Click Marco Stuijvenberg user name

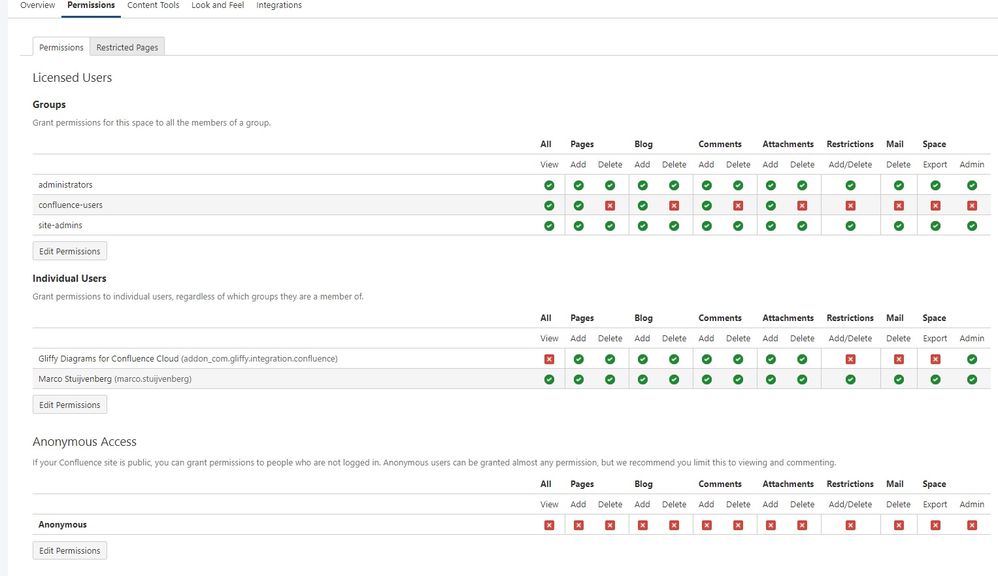[115, 379]
